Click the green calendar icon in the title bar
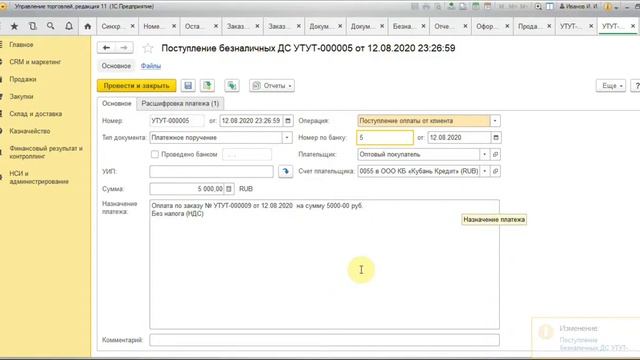The image size is (640, 360). [x=476, y=7]
